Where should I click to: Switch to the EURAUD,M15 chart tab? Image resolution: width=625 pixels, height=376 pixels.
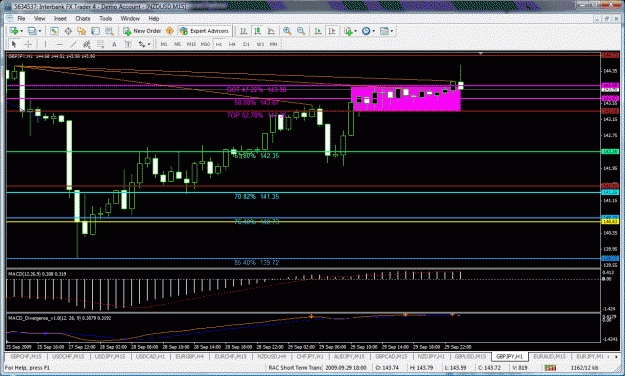click(550, 356)
